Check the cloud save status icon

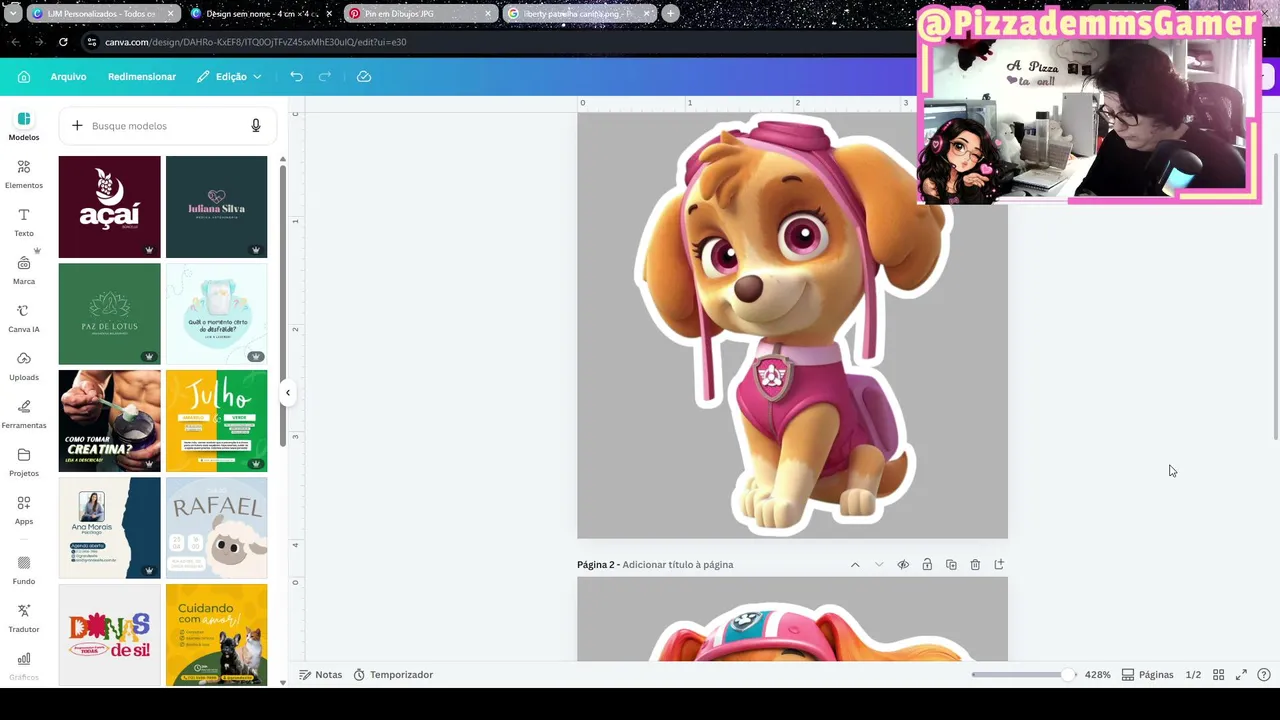364,77
